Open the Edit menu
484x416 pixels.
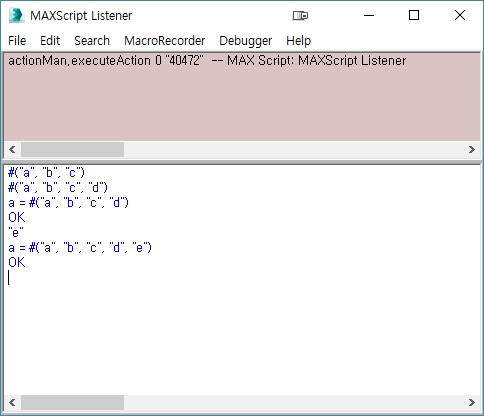pyautogui.click(x=50, y=41)
